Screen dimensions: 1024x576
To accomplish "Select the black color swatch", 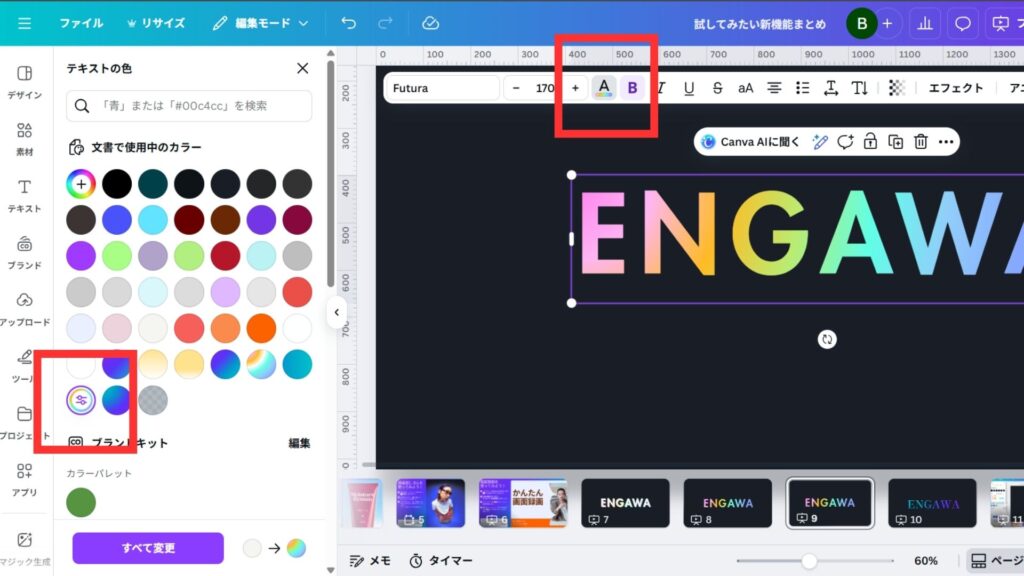I will (117, 184).
